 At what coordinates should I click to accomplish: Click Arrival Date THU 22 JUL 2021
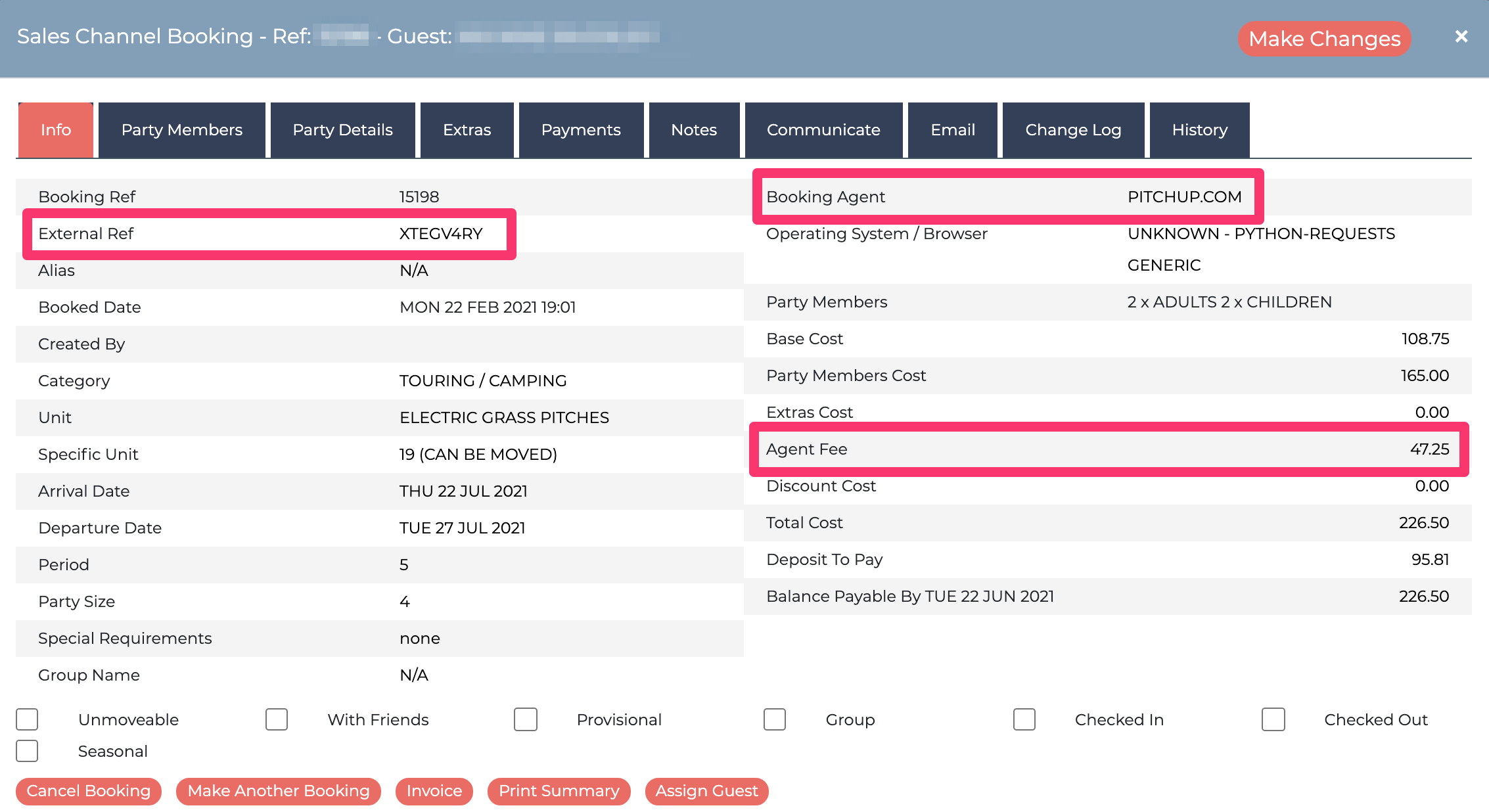tap(463, 491)
